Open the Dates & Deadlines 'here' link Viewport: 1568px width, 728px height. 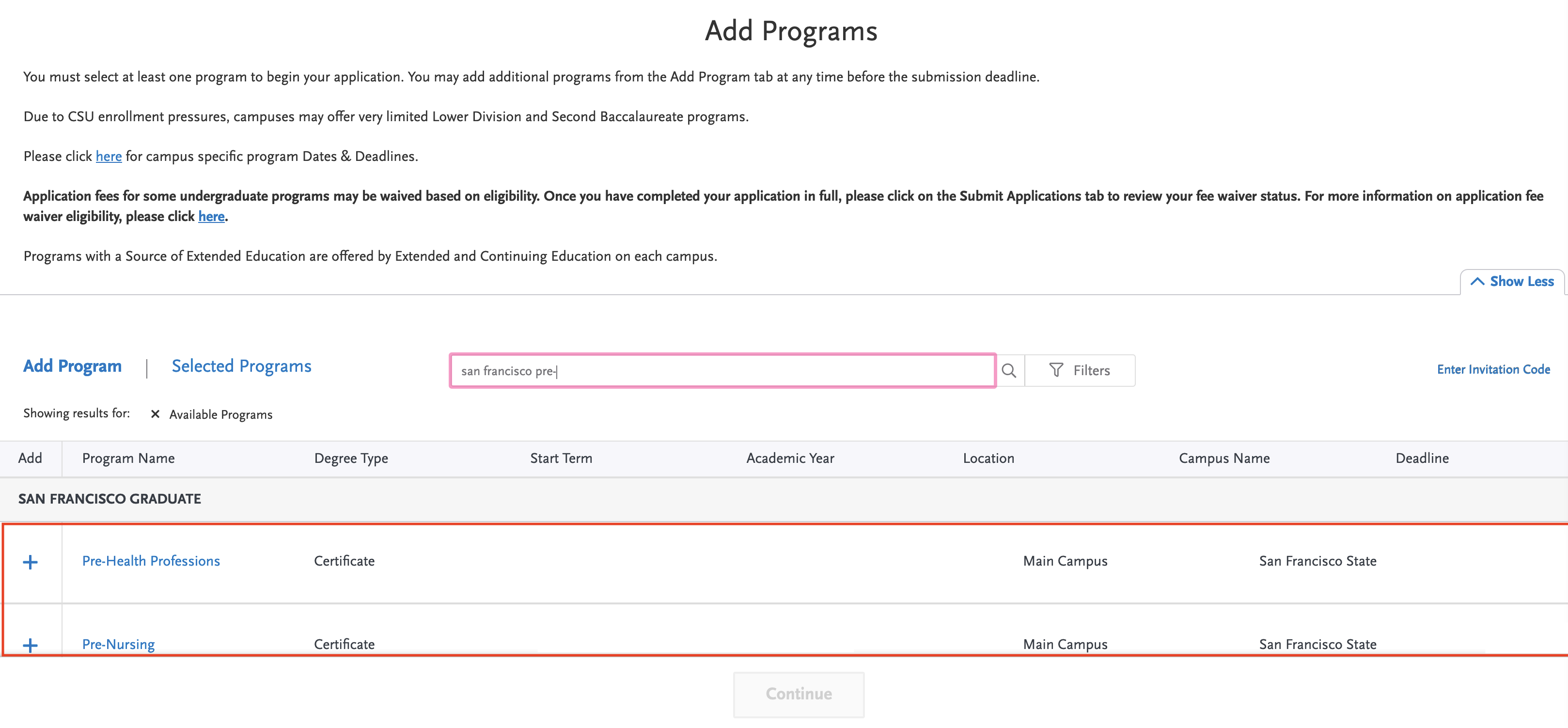click(109, 157)
